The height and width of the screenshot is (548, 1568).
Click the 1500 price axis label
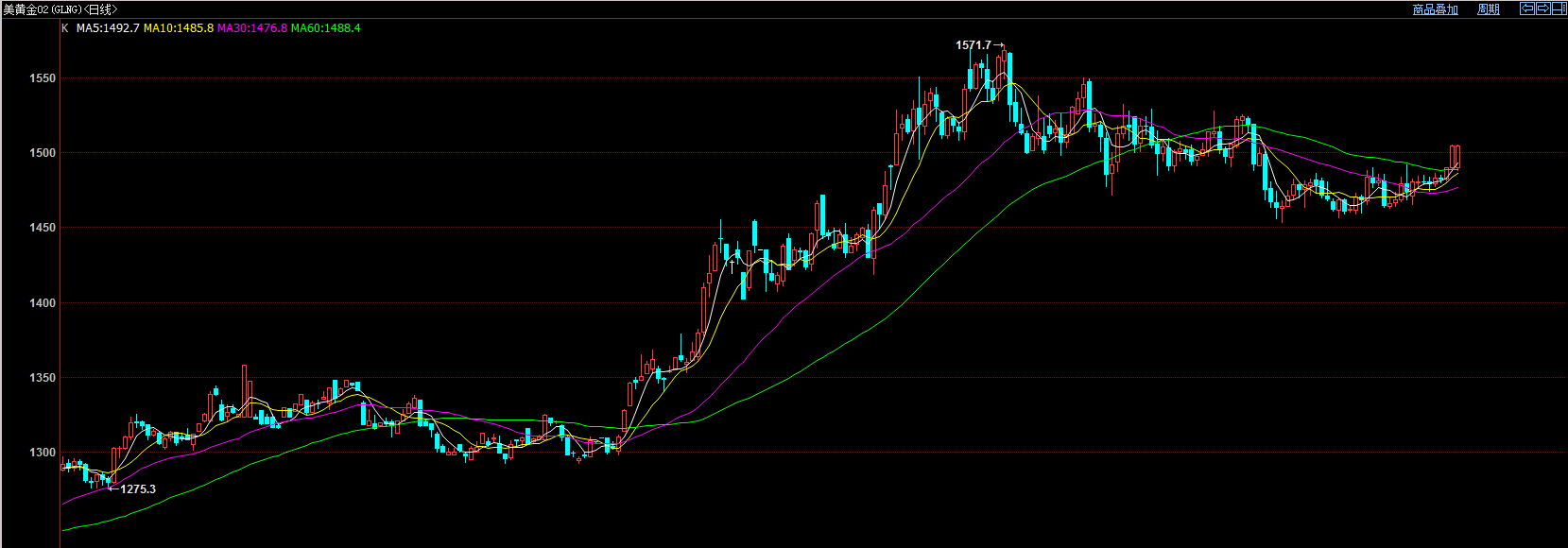click(x=43, y=152)
